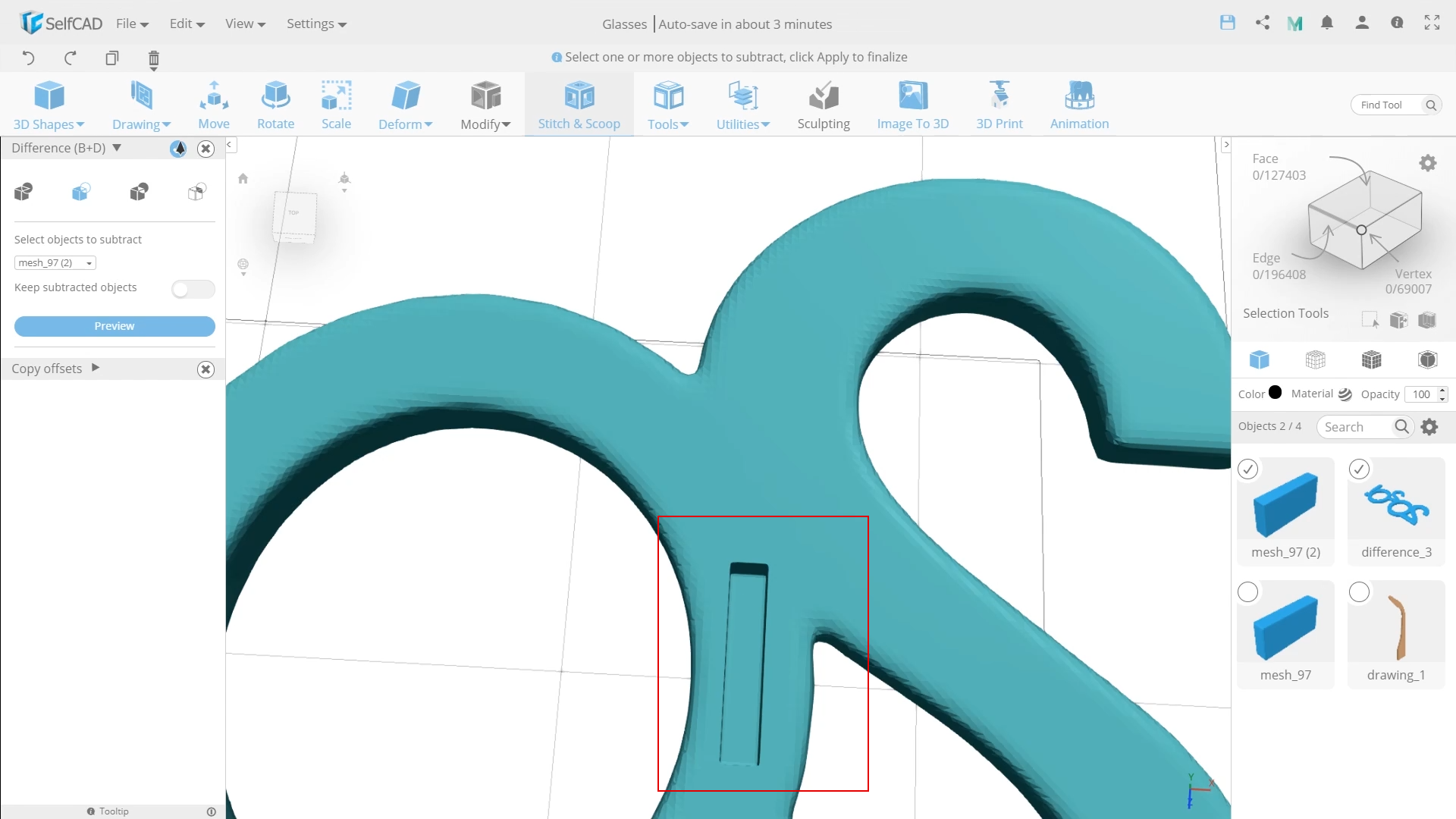Open the 3D Print tool
Screen dimensions: 1456x819
click(x=999, y=105)
